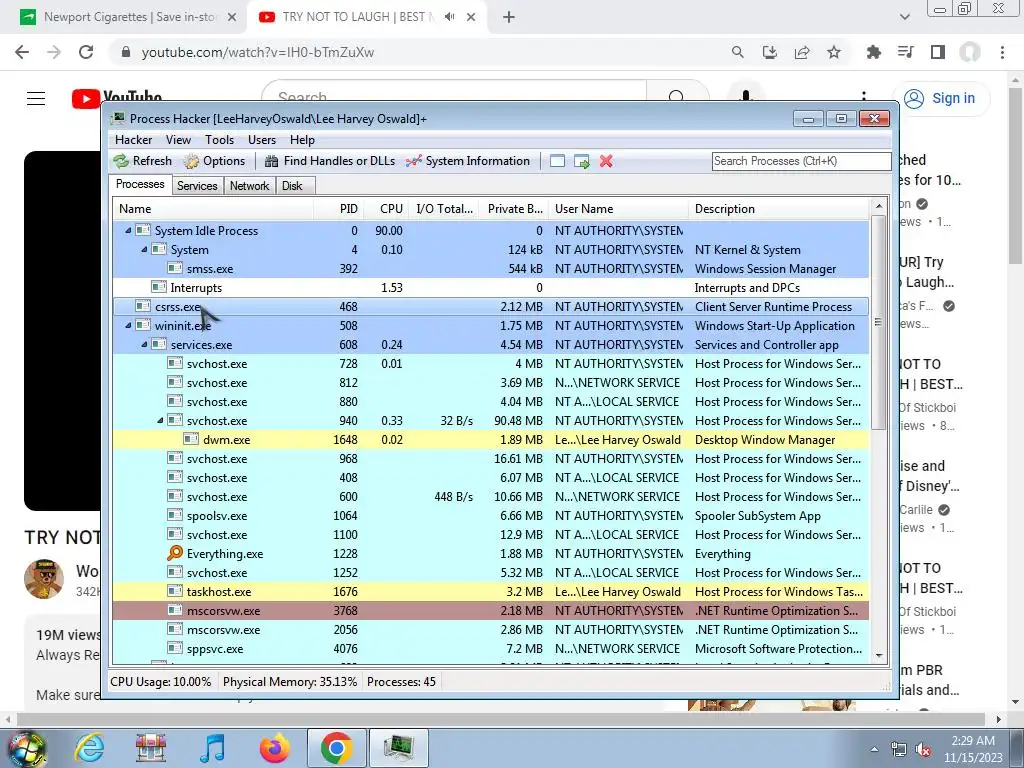Click the share page icon in Chrome
The image size is (1024, 768).
[802, 52]
